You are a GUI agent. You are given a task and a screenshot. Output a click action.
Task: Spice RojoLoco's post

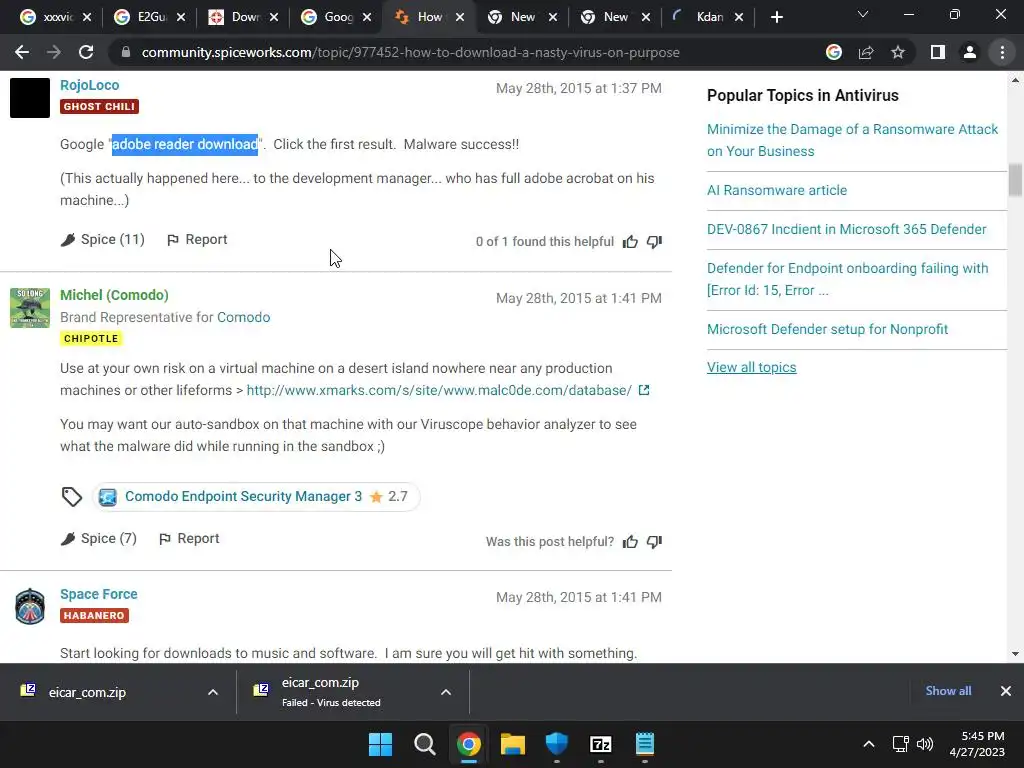pos(103,240)
